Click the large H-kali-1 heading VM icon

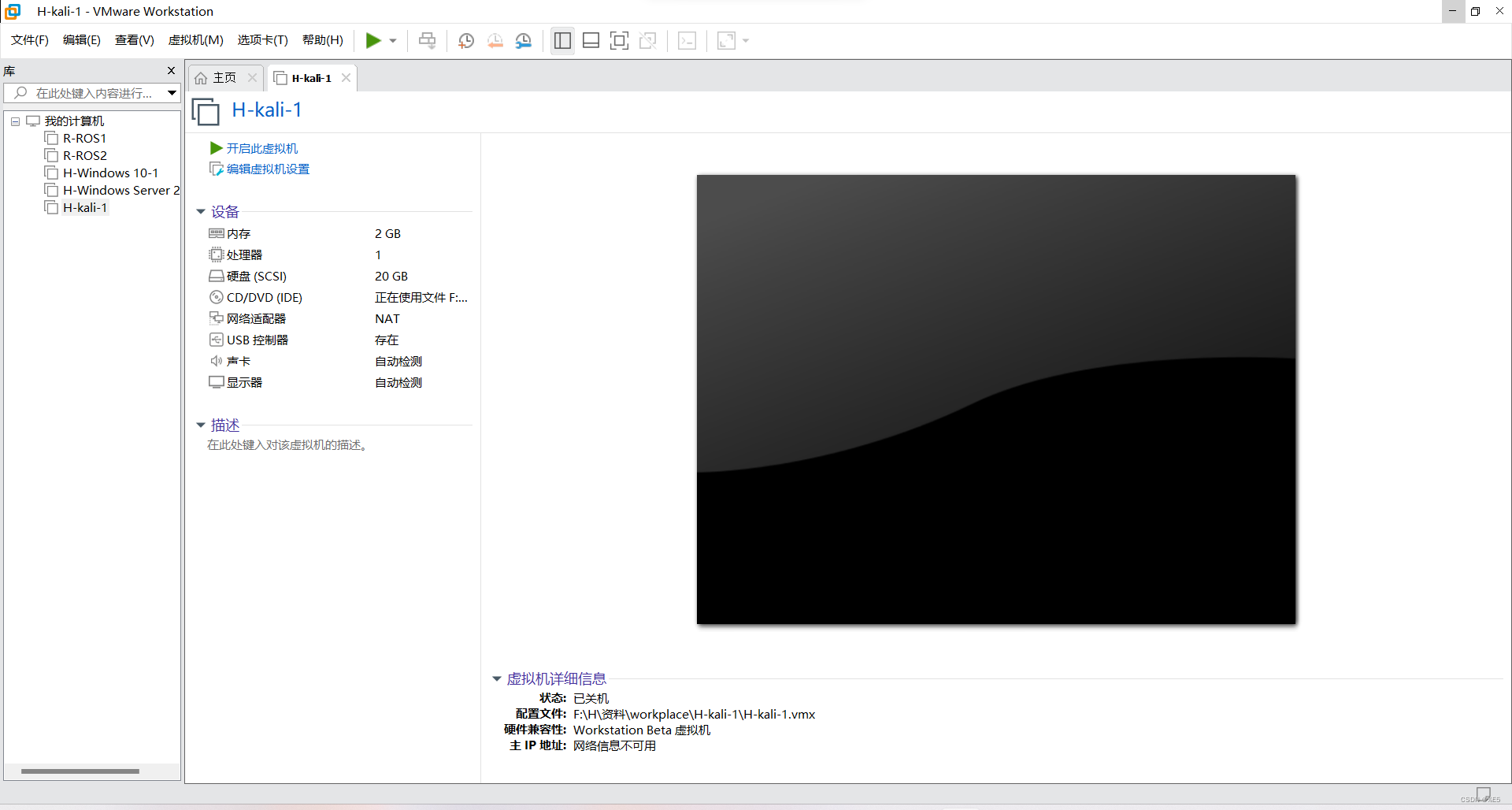point(206,111)
